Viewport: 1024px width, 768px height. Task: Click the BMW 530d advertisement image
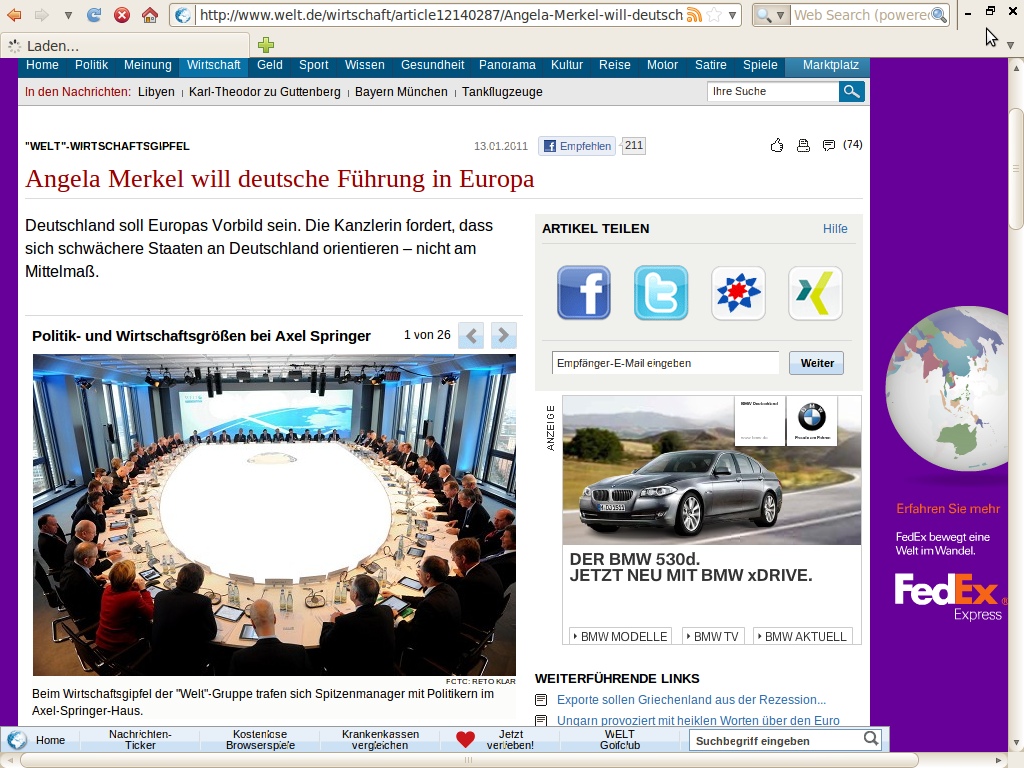(711, 470)
